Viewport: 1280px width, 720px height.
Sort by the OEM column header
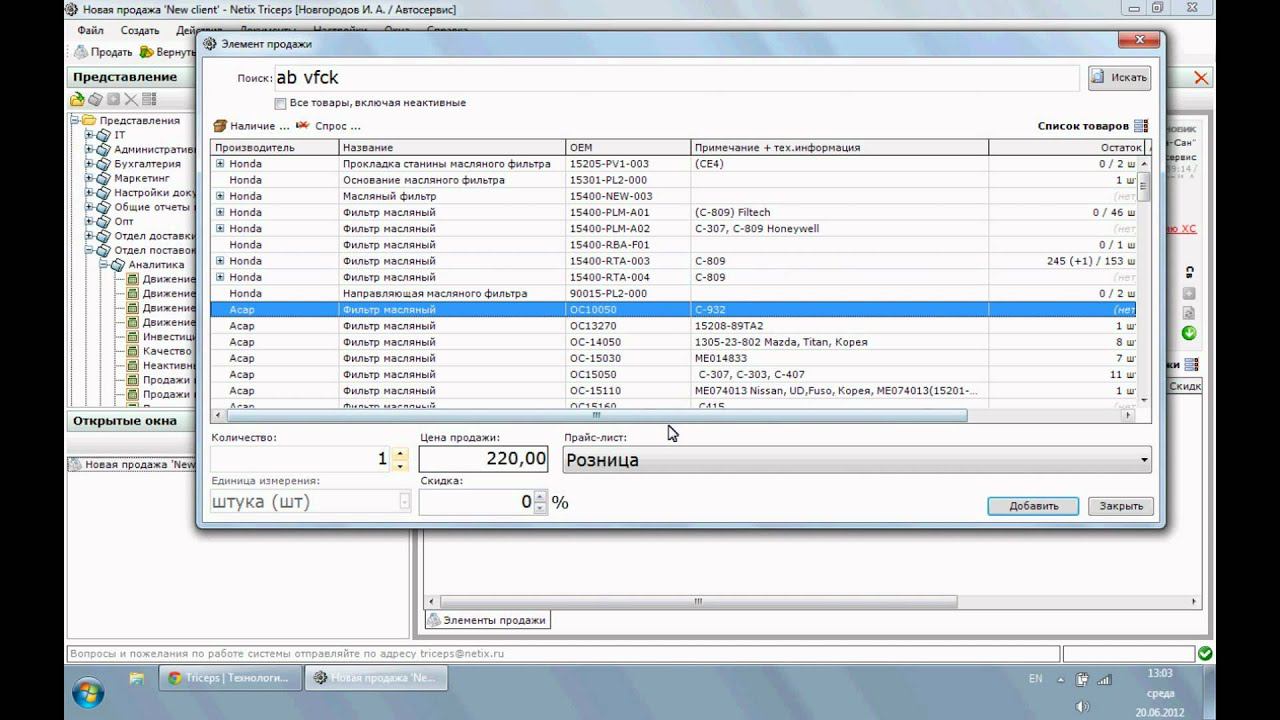(x=628, y=147)
